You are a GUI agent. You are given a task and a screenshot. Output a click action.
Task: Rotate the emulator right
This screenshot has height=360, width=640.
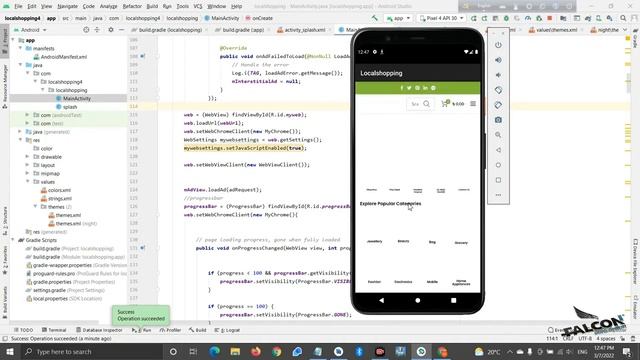[x=498, y=105]
